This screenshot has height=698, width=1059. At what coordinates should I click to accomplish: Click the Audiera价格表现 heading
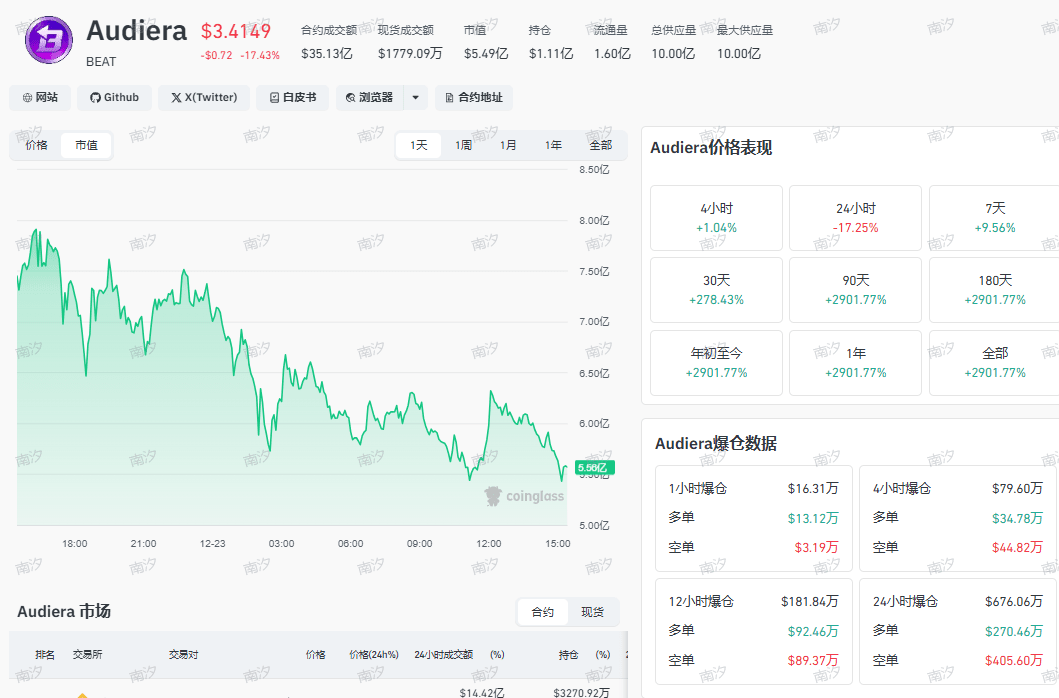711,148
